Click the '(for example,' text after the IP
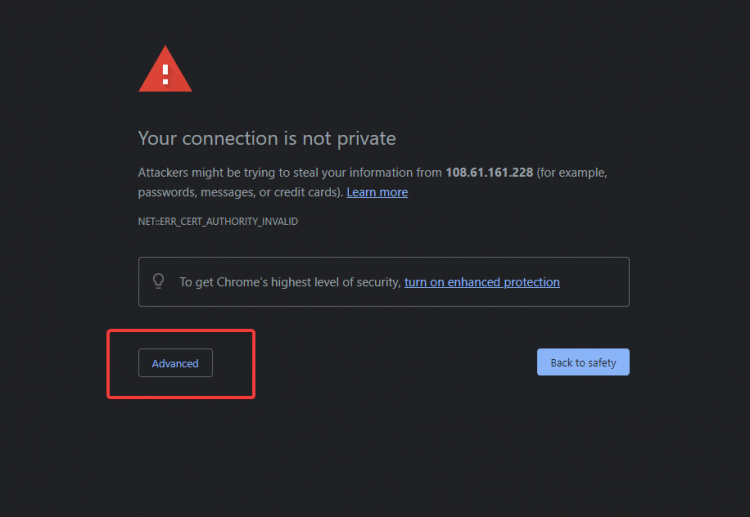The height and width of the screenshot is (517, 750). coord(572,172)
